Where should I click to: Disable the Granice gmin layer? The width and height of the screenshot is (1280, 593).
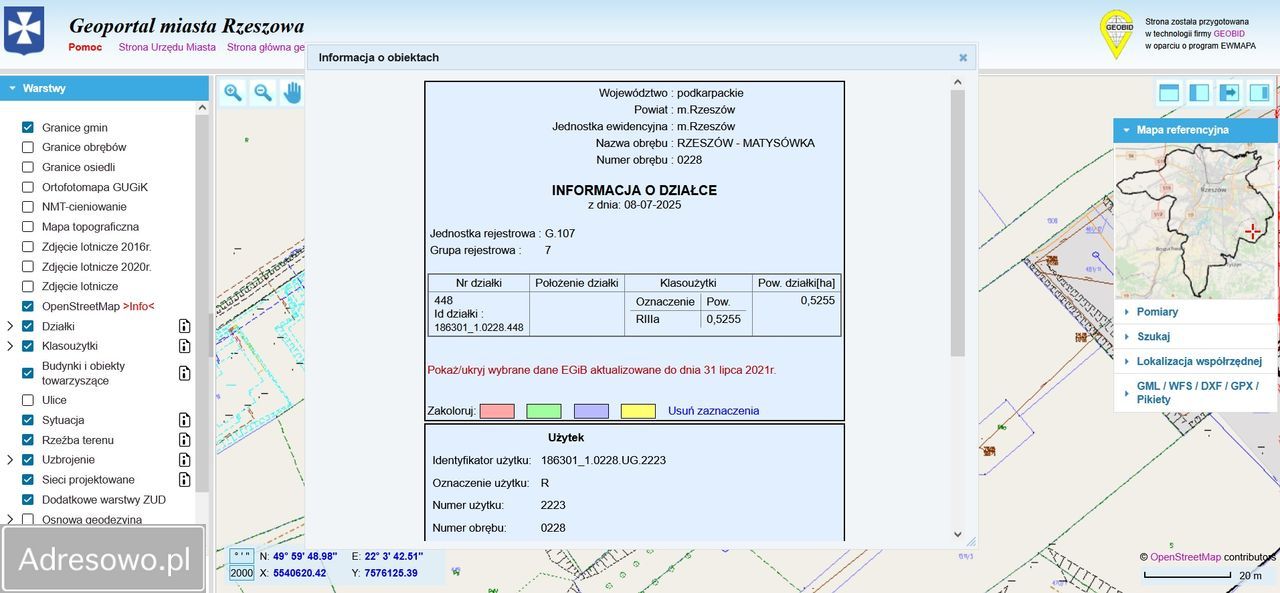tap(28, 128)
